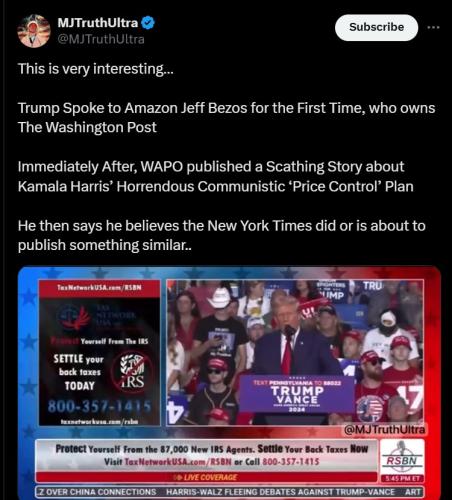This screenshot has height=500, width=452.
Task: Click the @MJTruthUltra handle under the name
Action: 101,39
